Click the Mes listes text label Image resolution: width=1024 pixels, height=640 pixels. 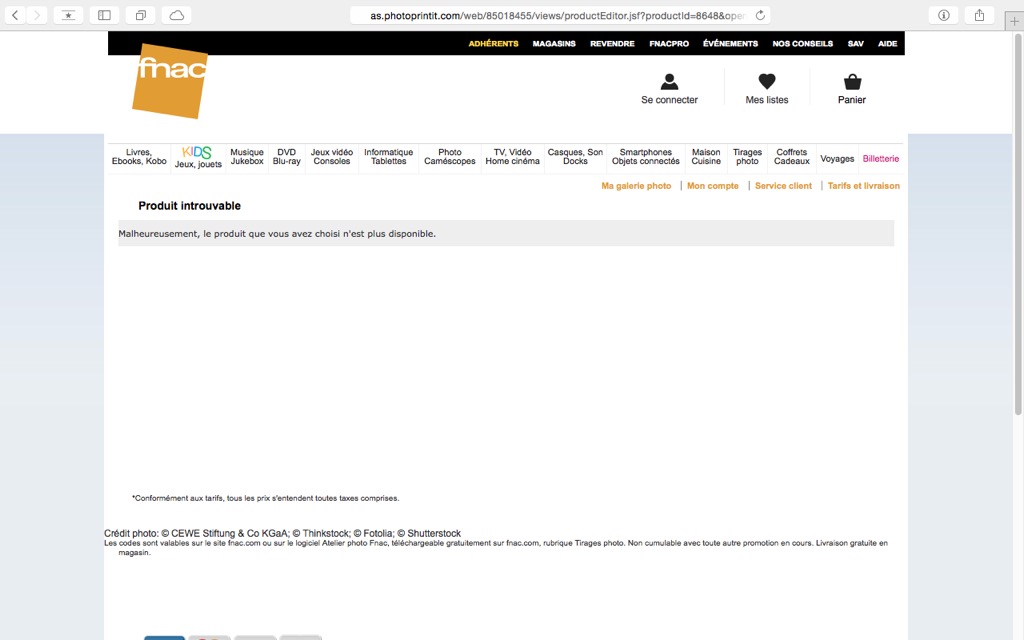pos(767,100)
